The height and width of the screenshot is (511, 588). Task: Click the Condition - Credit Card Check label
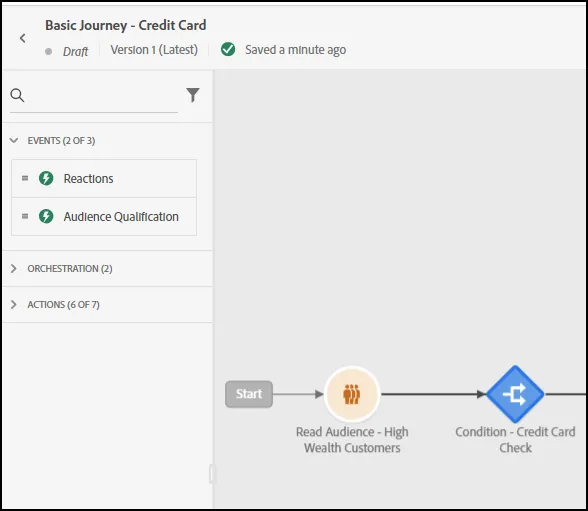tap(515, 440)
